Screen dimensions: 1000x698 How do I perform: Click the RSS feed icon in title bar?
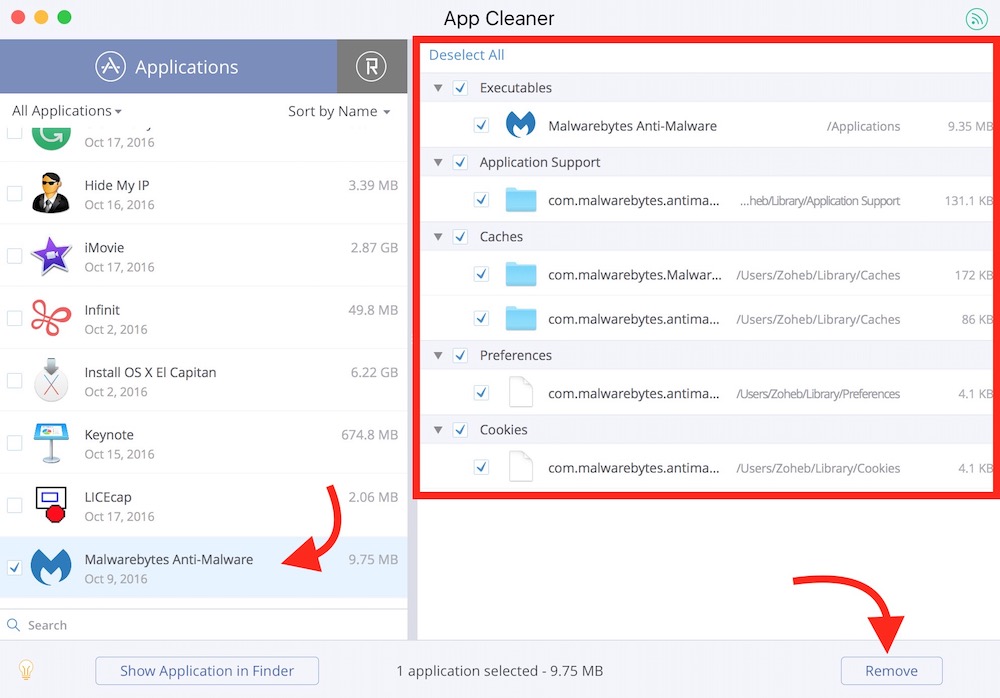(x=976, y=19)
